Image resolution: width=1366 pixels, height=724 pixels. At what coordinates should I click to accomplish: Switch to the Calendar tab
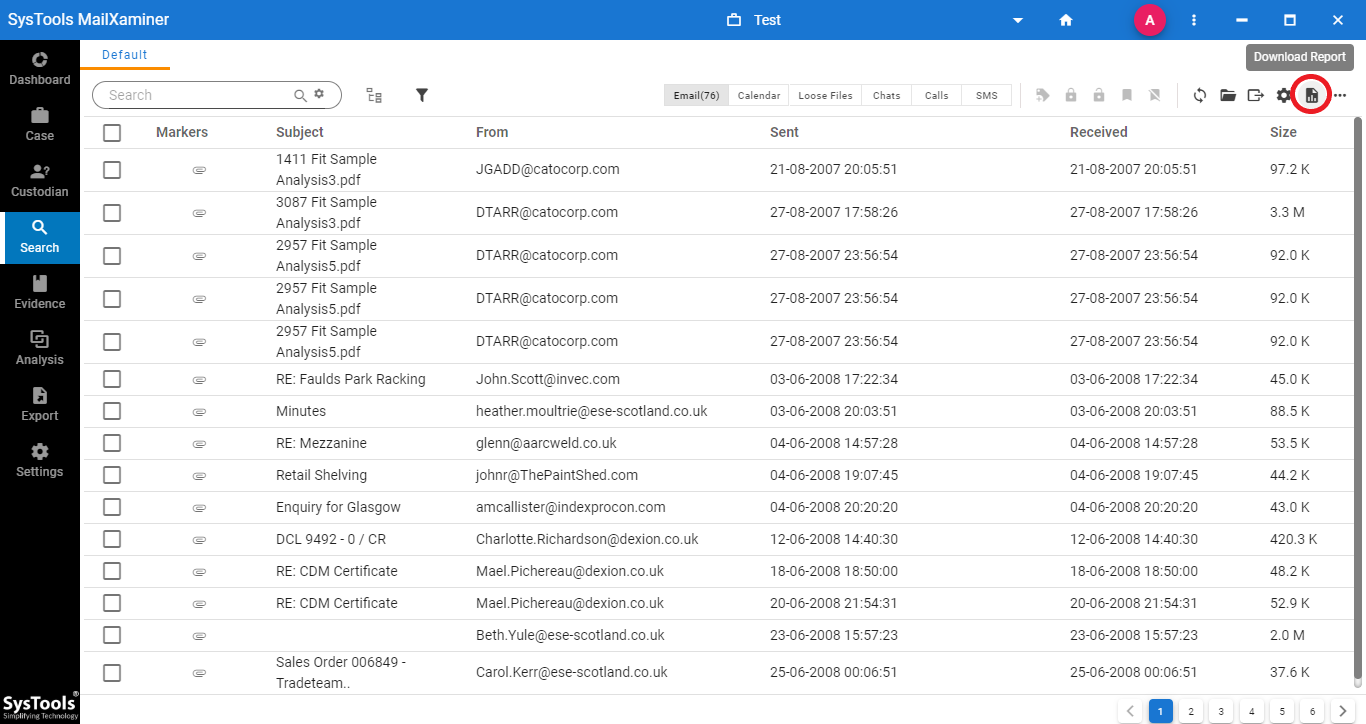(x=759, y=95)
